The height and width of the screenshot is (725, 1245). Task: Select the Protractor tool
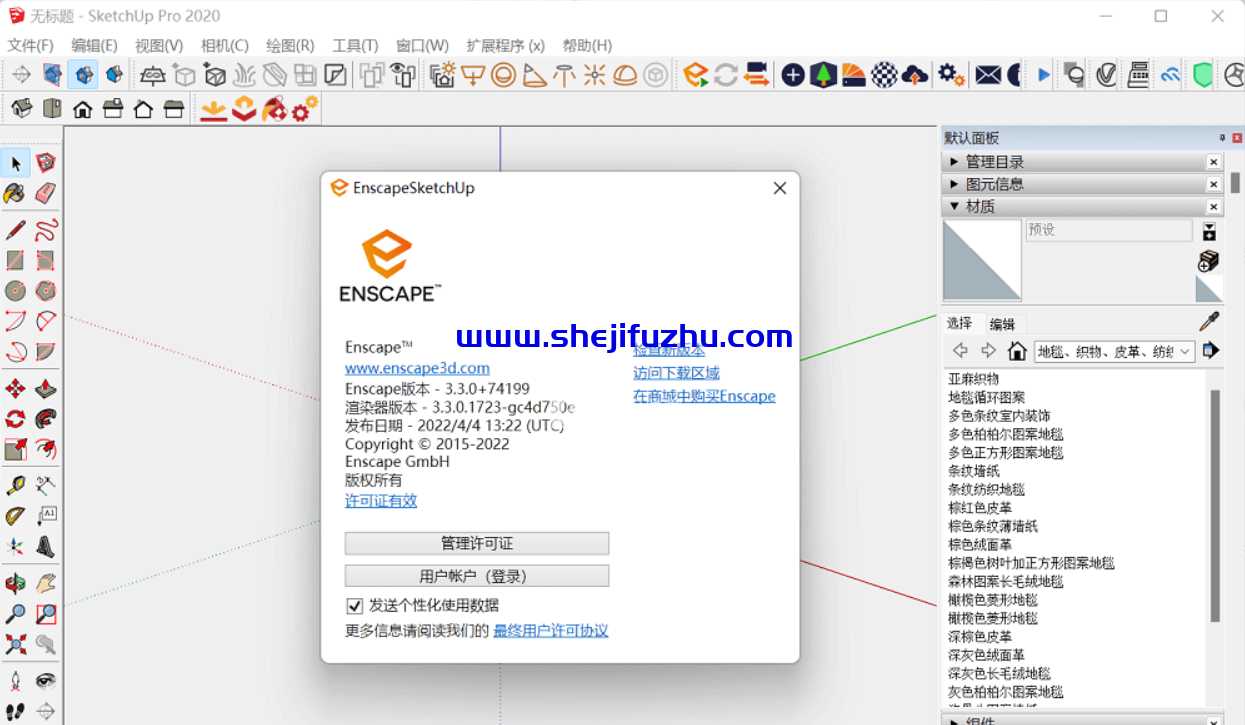point(16,516)
